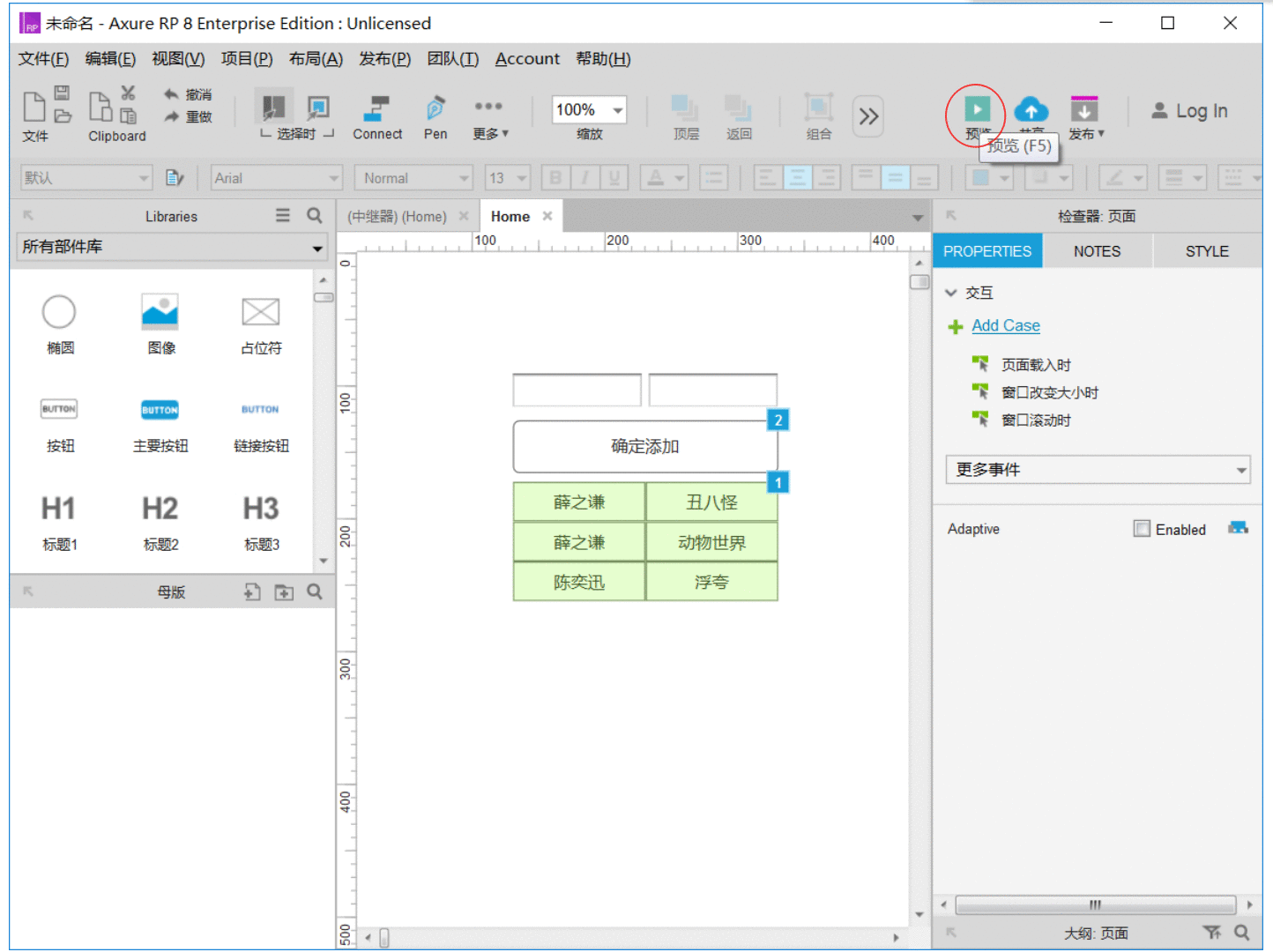This screenshot has width=1273, height=952.
Task: Open the 更多 tools menu
Action: [489, 117]
